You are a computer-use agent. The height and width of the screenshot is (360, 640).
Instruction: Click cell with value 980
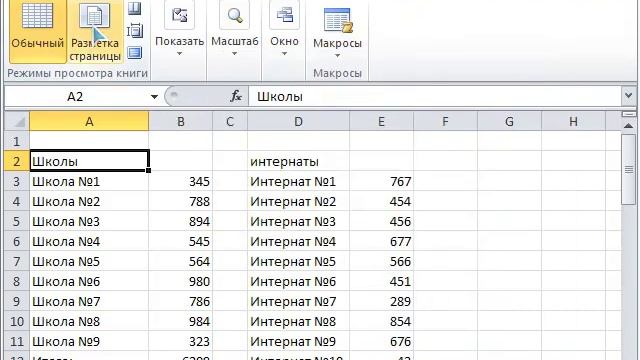click(x=181, y=281)
